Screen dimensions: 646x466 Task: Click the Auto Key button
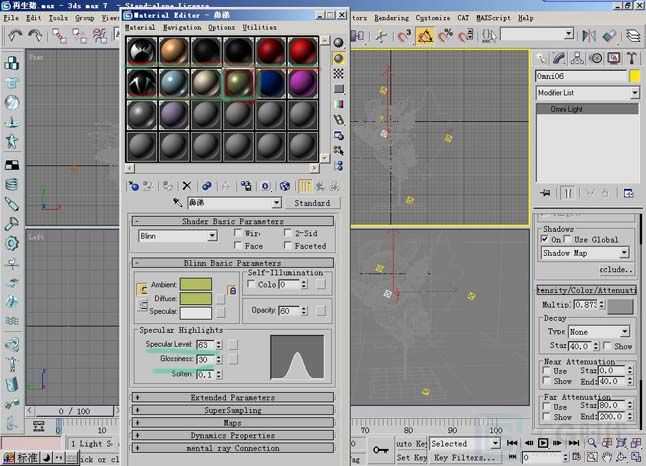click(411, 443)
